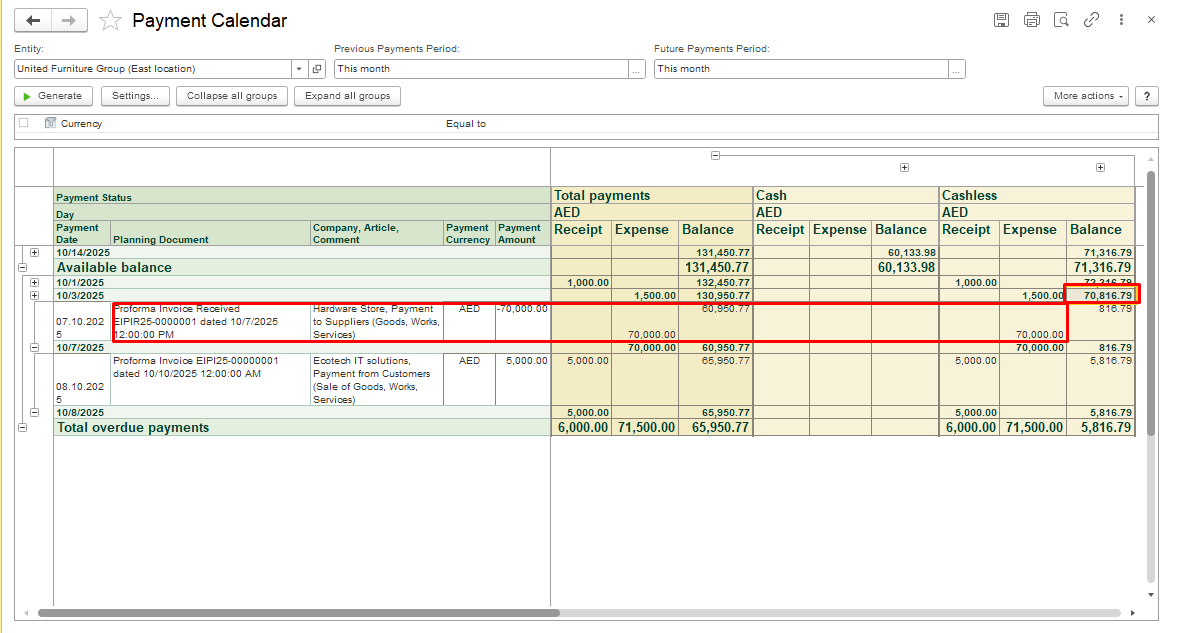Open the More actions dropdown
Image resolution: width=1178 pixels, height=633 pixels.
(x=1085, y=96)
